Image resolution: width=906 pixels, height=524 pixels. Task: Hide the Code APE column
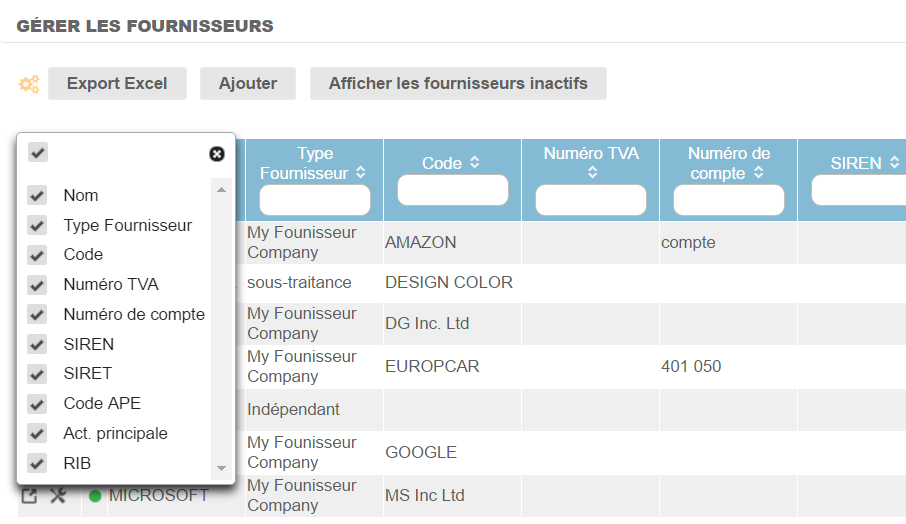click(x=38, y=404)
